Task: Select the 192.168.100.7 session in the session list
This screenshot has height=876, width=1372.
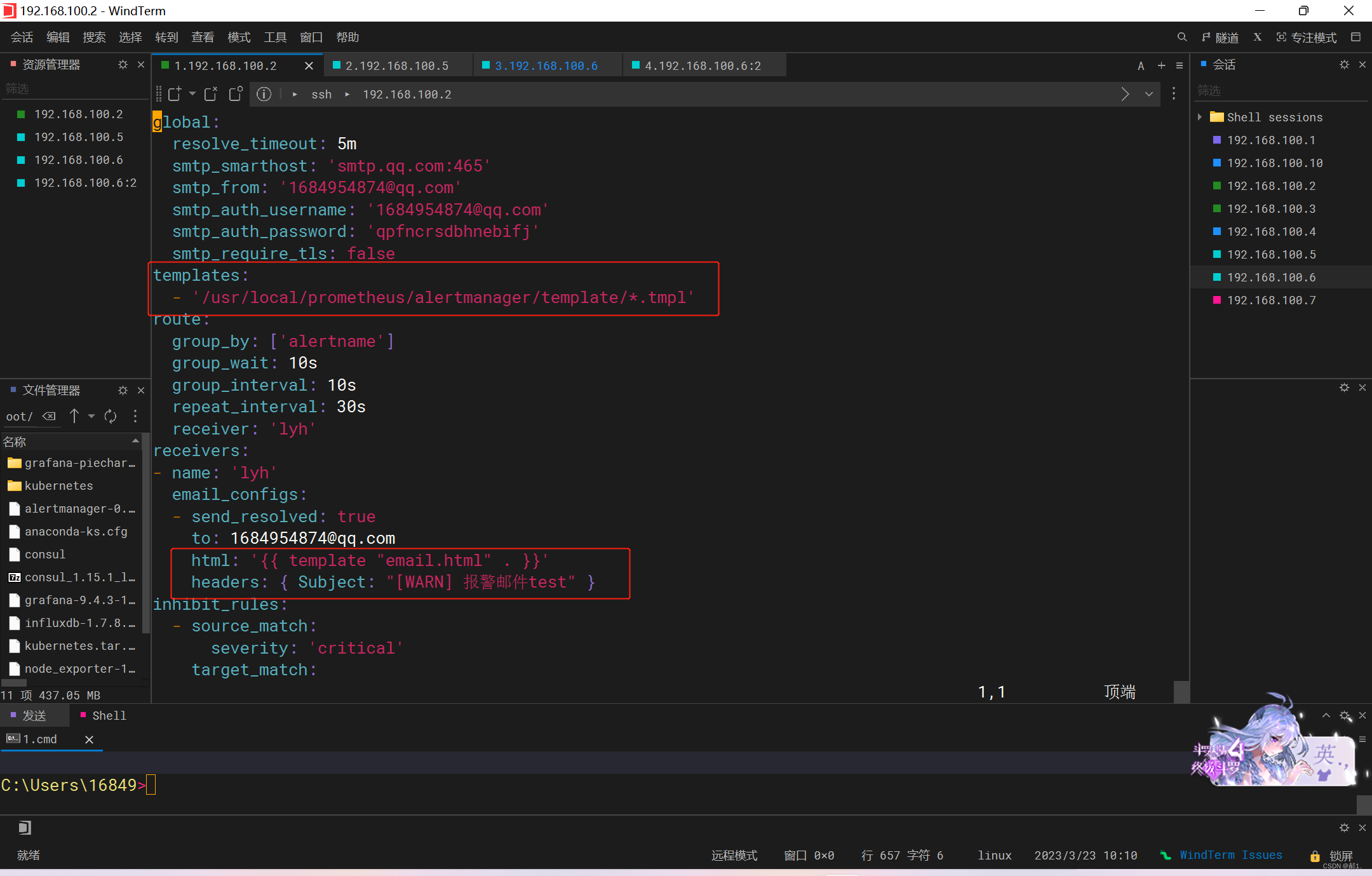Action: (x=1271, y=300)
